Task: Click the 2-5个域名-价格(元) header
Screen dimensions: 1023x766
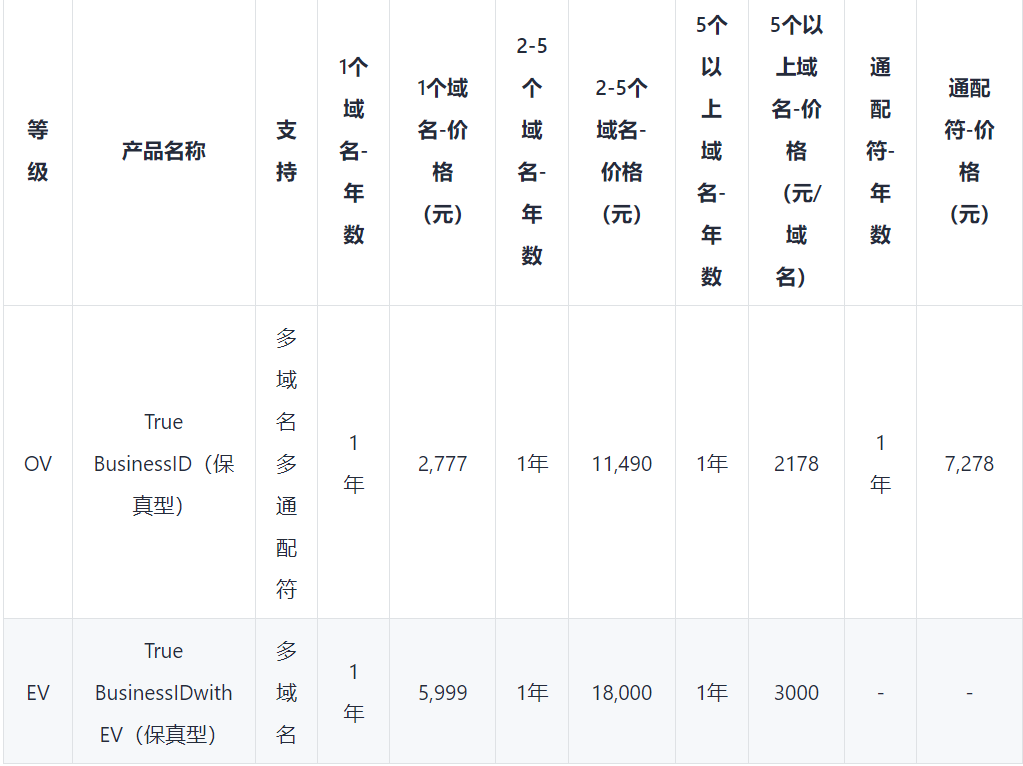Action: (x=622, y=151)
